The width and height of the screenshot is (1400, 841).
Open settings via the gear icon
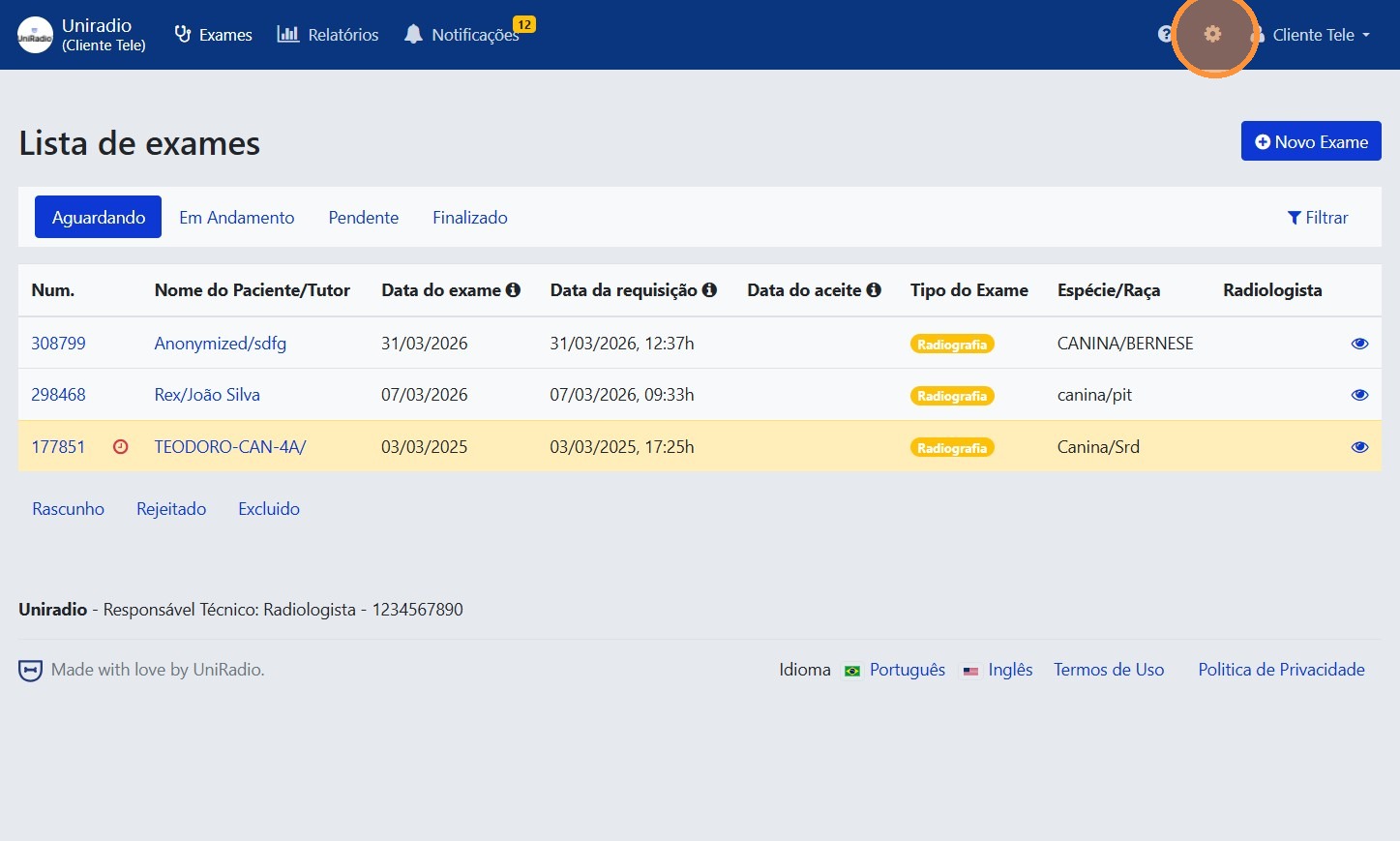(x=1212, y=34)
